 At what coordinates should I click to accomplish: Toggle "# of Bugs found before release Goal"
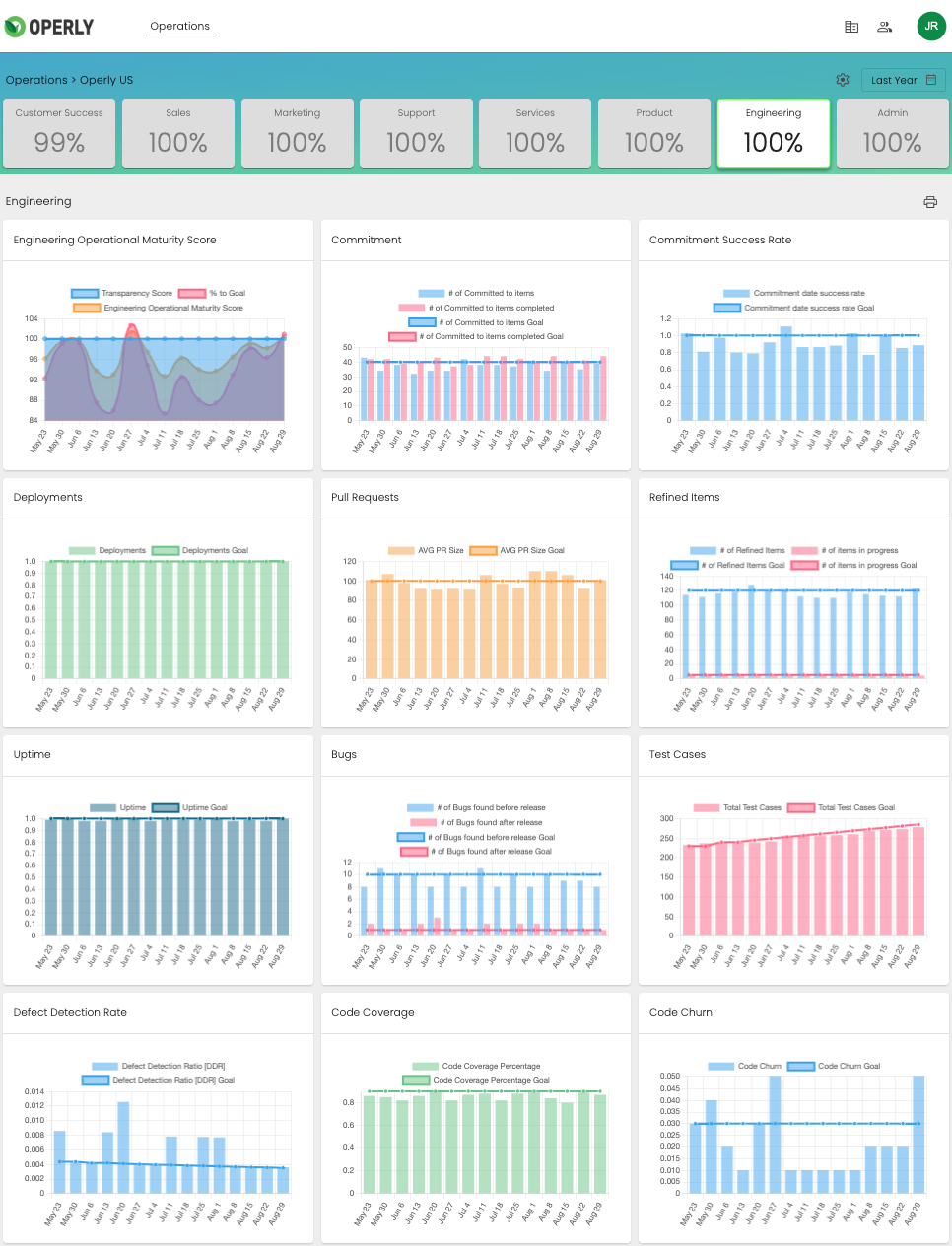coord(476,837)
